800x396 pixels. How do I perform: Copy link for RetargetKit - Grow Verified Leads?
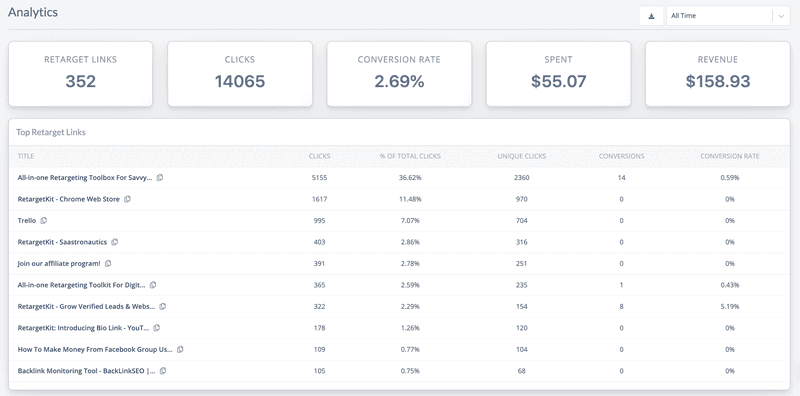point(162,306)
